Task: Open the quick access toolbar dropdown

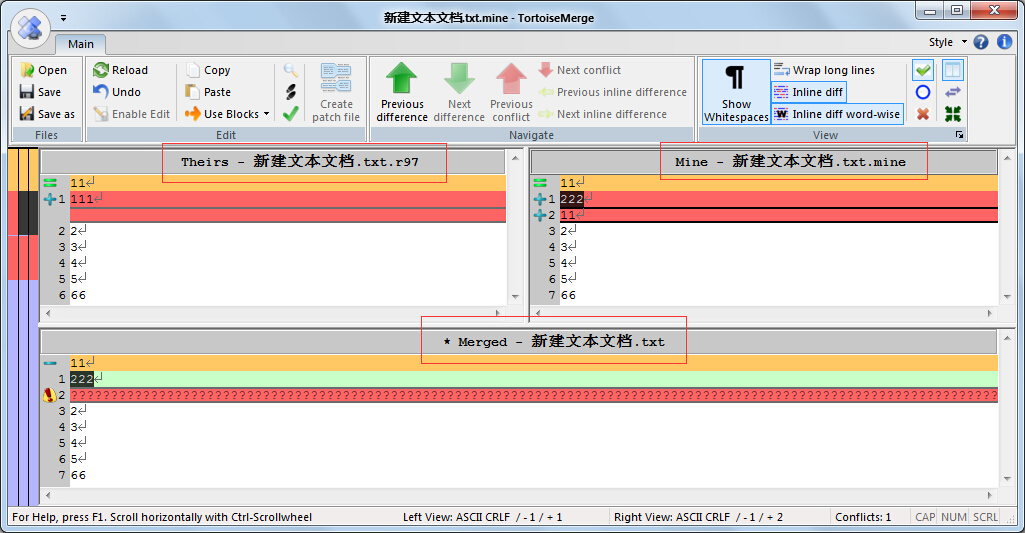Action: tap(63, 18)
